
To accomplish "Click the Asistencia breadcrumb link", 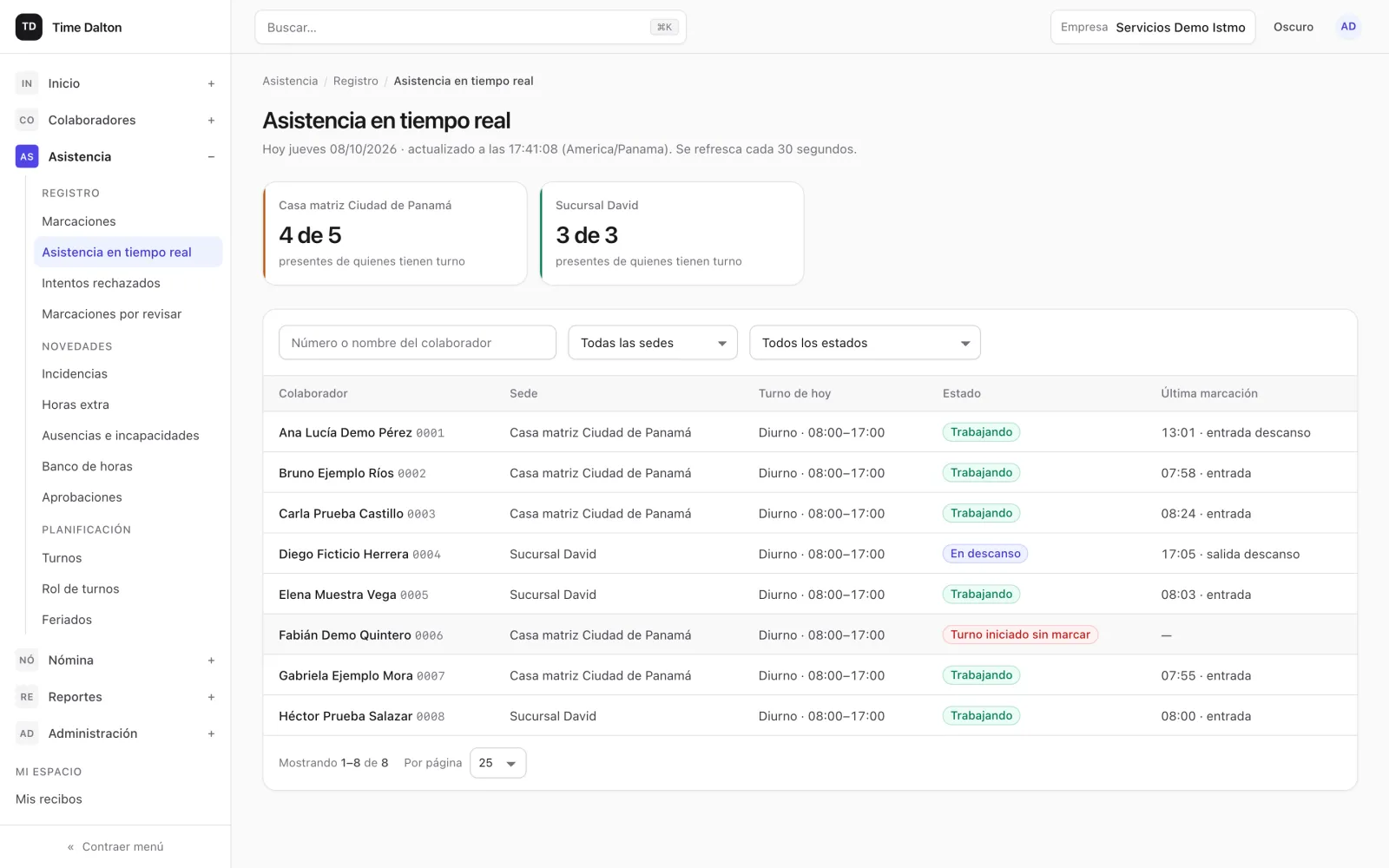I will pyautogui.click(x=290, y=81).
